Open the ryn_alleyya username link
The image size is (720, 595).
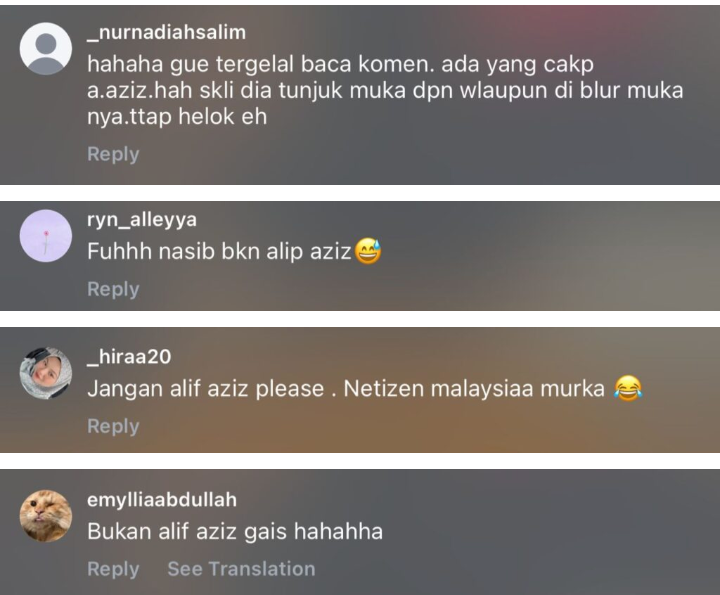click(x=142, y=220)
